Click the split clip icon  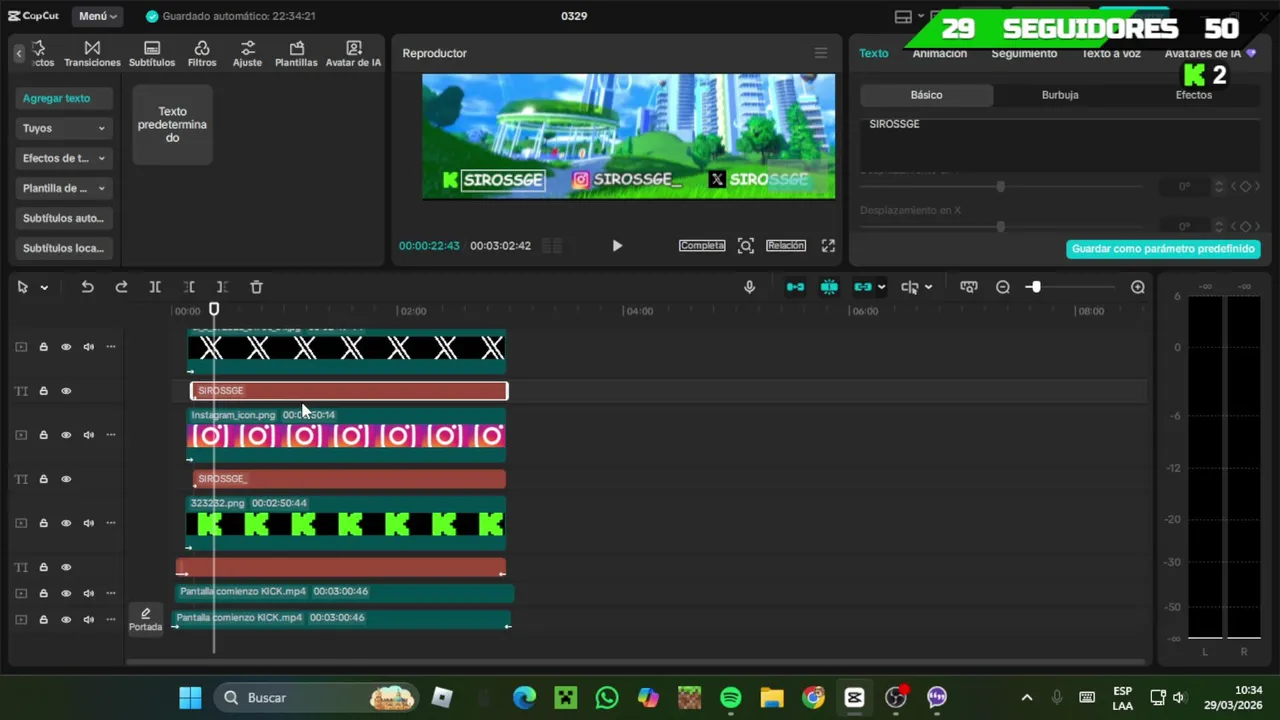[x=155, y=287]
